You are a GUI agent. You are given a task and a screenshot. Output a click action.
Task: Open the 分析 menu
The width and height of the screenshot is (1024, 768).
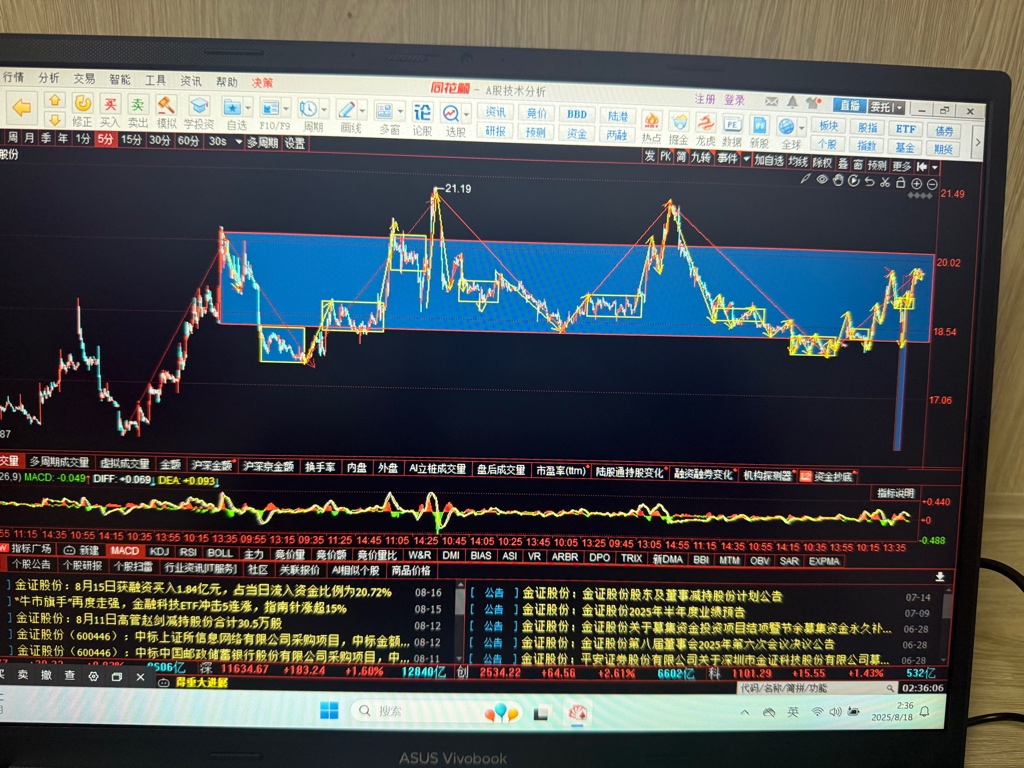48,78
